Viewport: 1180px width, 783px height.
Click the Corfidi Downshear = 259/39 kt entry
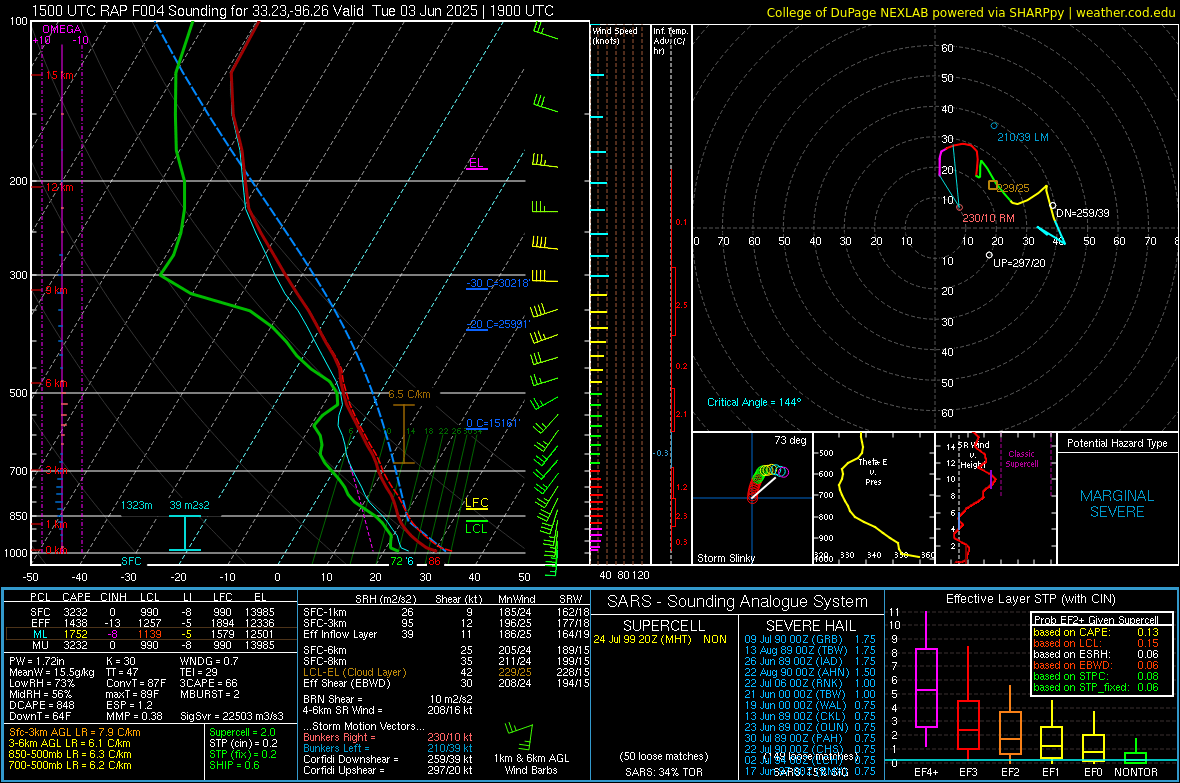pyautogui.click(x=388, y=759)
